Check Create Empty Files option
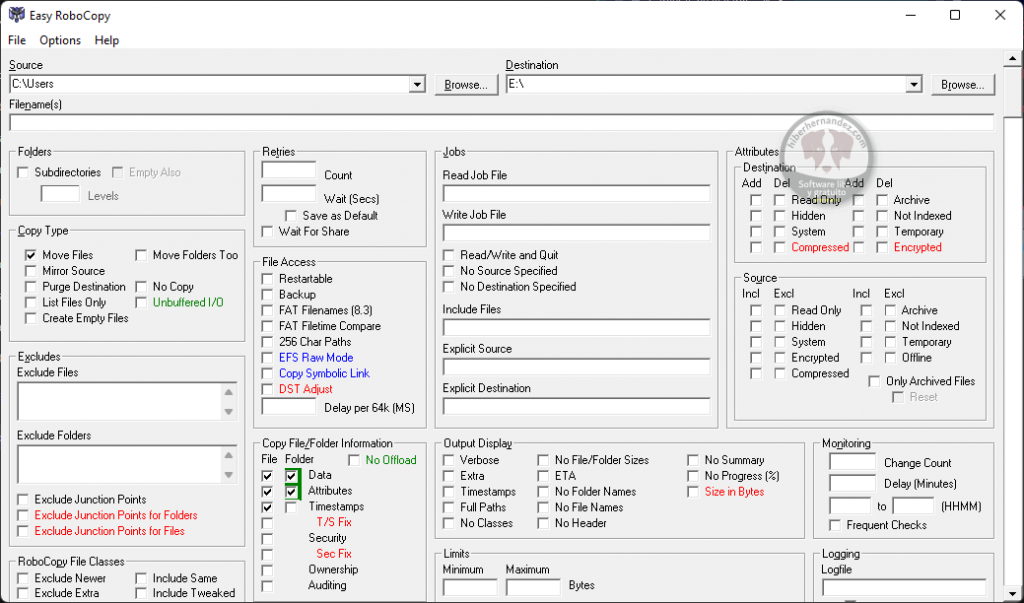The width and height of the screenshot is (1024, 603). (30, 318)
